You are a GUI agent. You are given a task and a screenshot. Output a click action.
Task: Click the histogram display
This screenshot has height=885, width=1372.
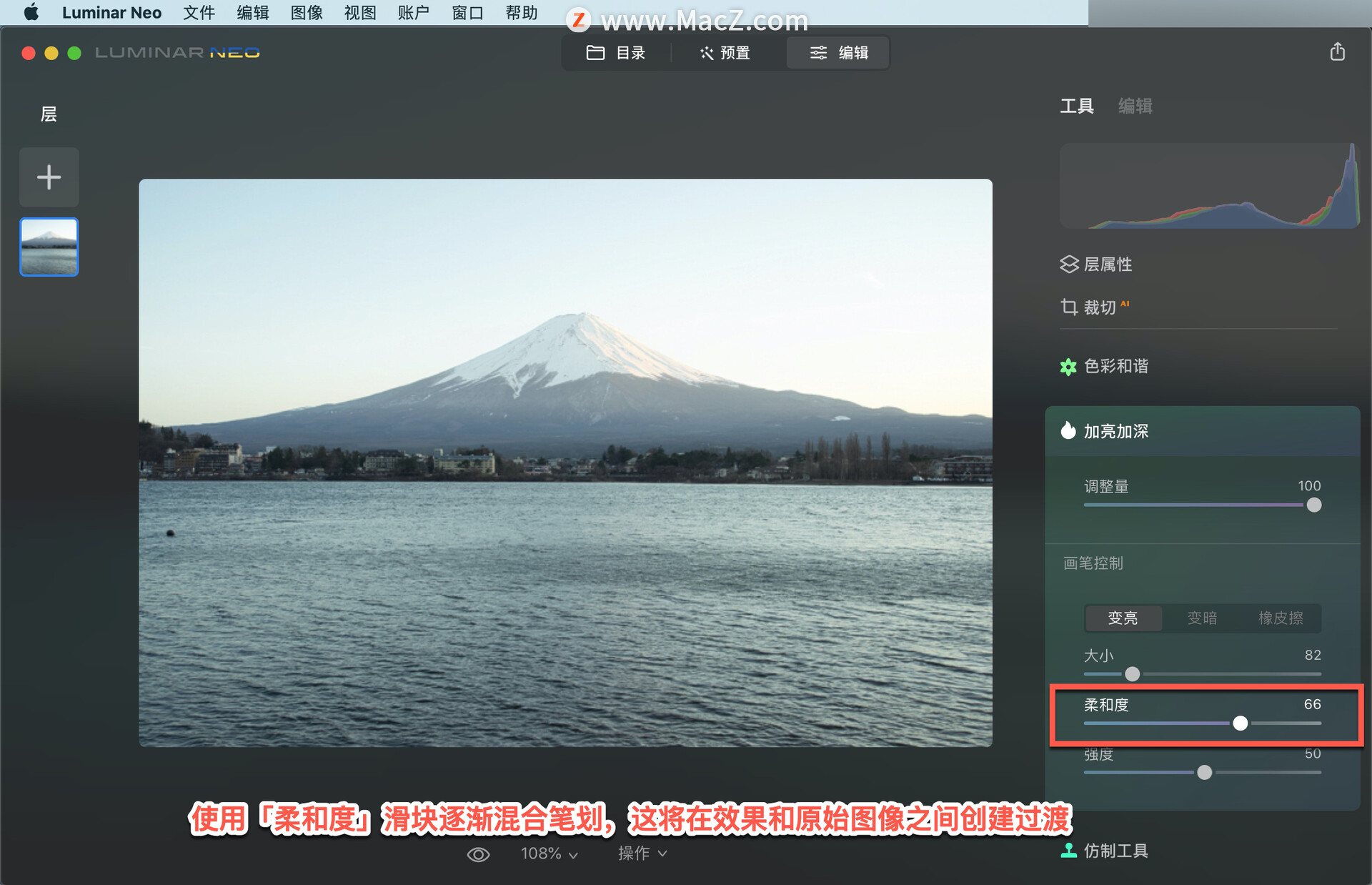(x=1209, y=186)
